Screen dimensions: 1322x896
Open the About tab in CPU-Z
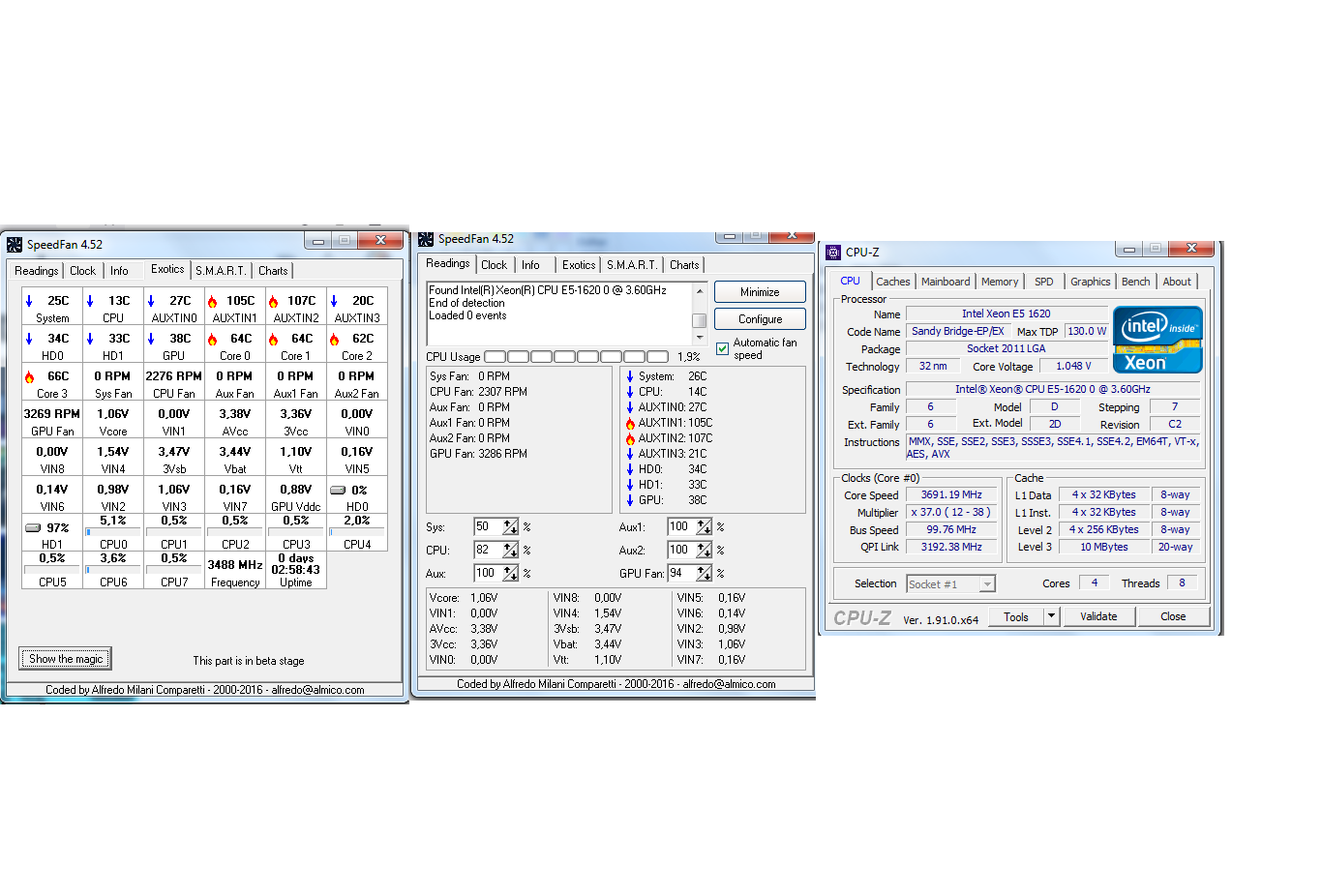(1177, 282)
